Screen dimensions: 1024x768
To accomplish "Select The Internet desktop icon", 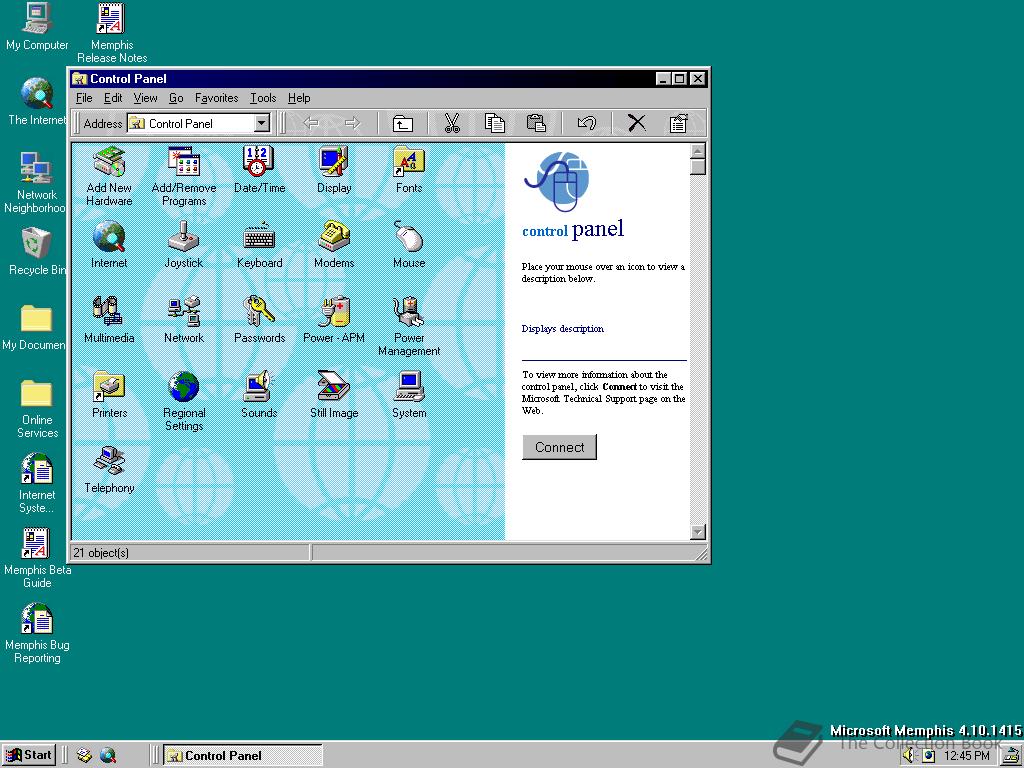I will (37, 101).
